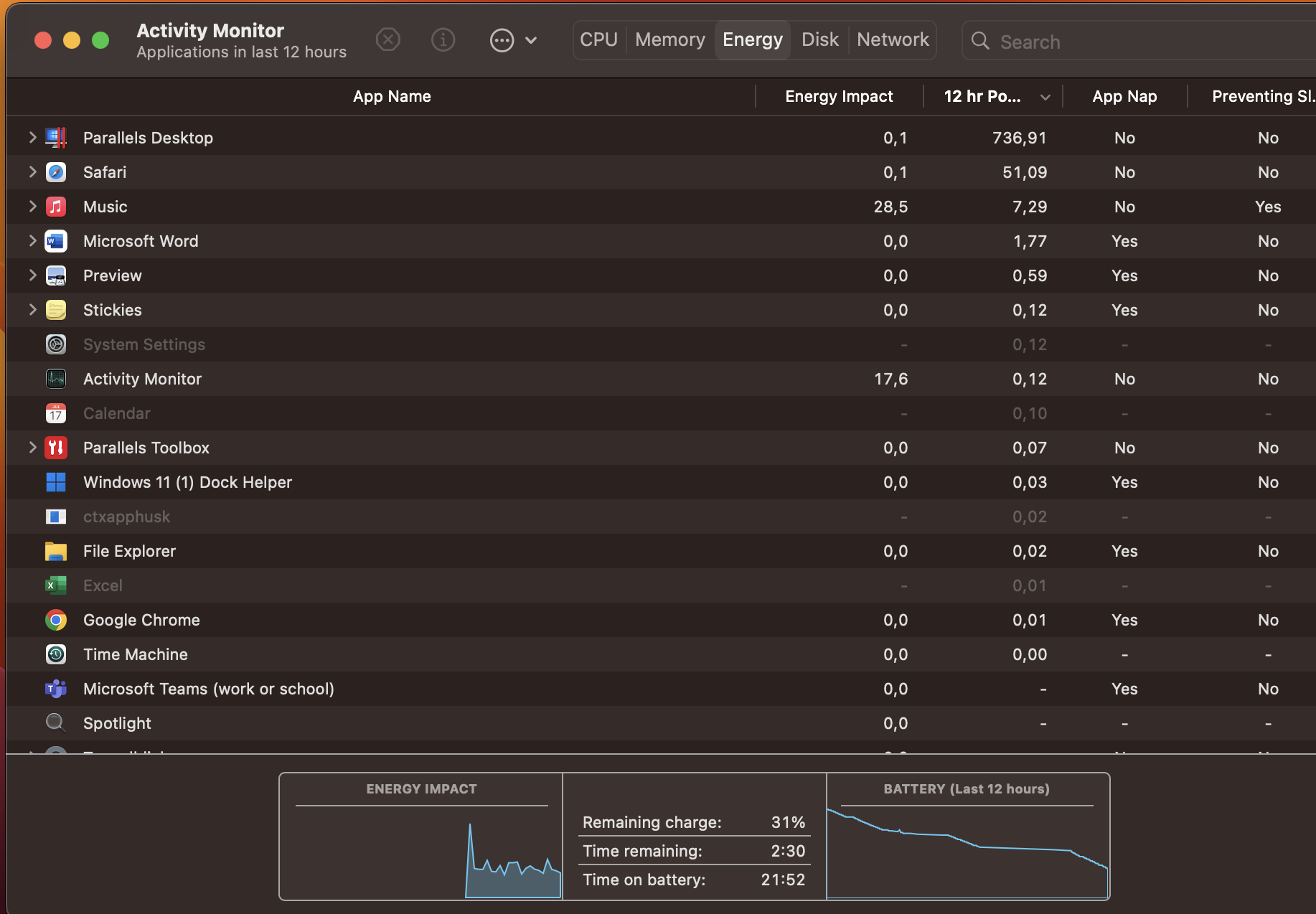The image size is (1316, 914).
Task: Expand the Microsoft Word process group
Action: click(32, 240)
